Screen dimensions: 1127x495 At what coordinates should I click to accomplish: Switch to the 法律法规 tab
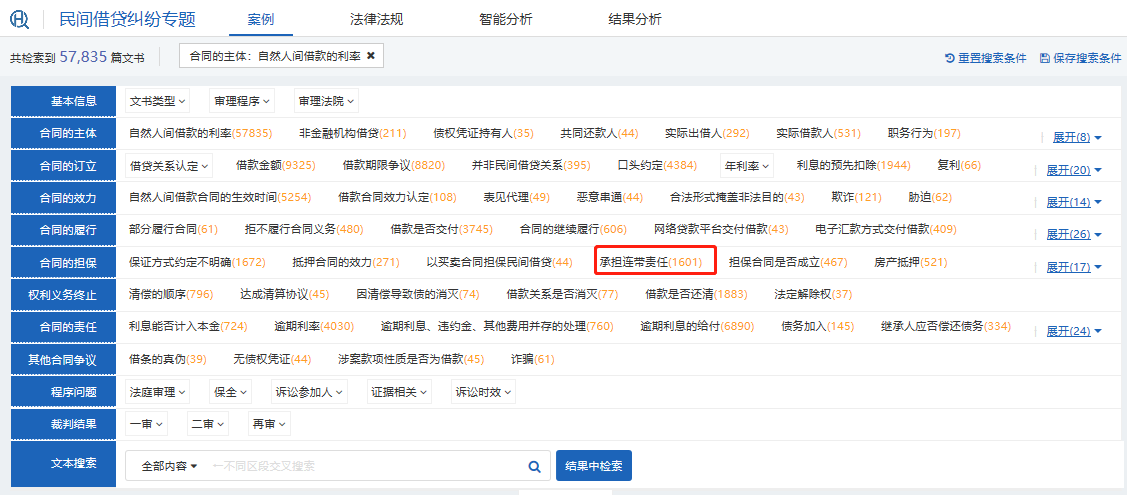[x=377, y=19]
